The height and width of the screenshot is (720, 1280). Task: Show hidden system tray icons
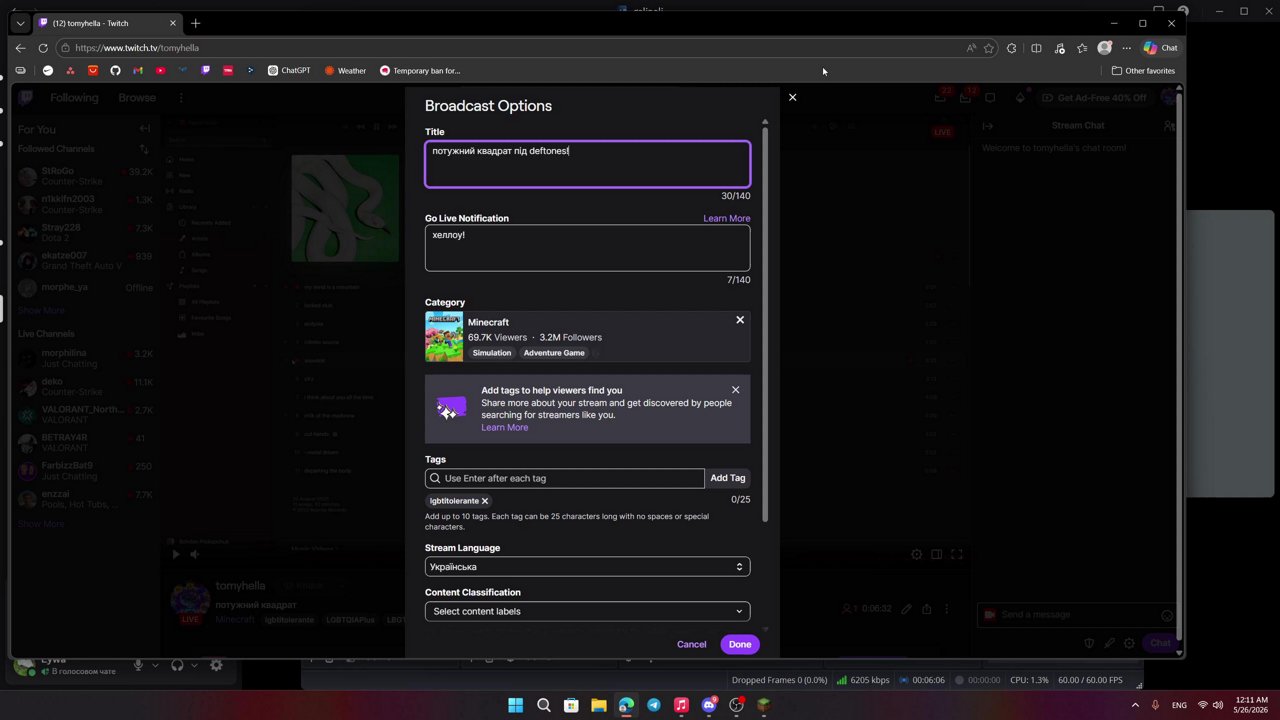pyautogui.click(x=1135, y=705)
